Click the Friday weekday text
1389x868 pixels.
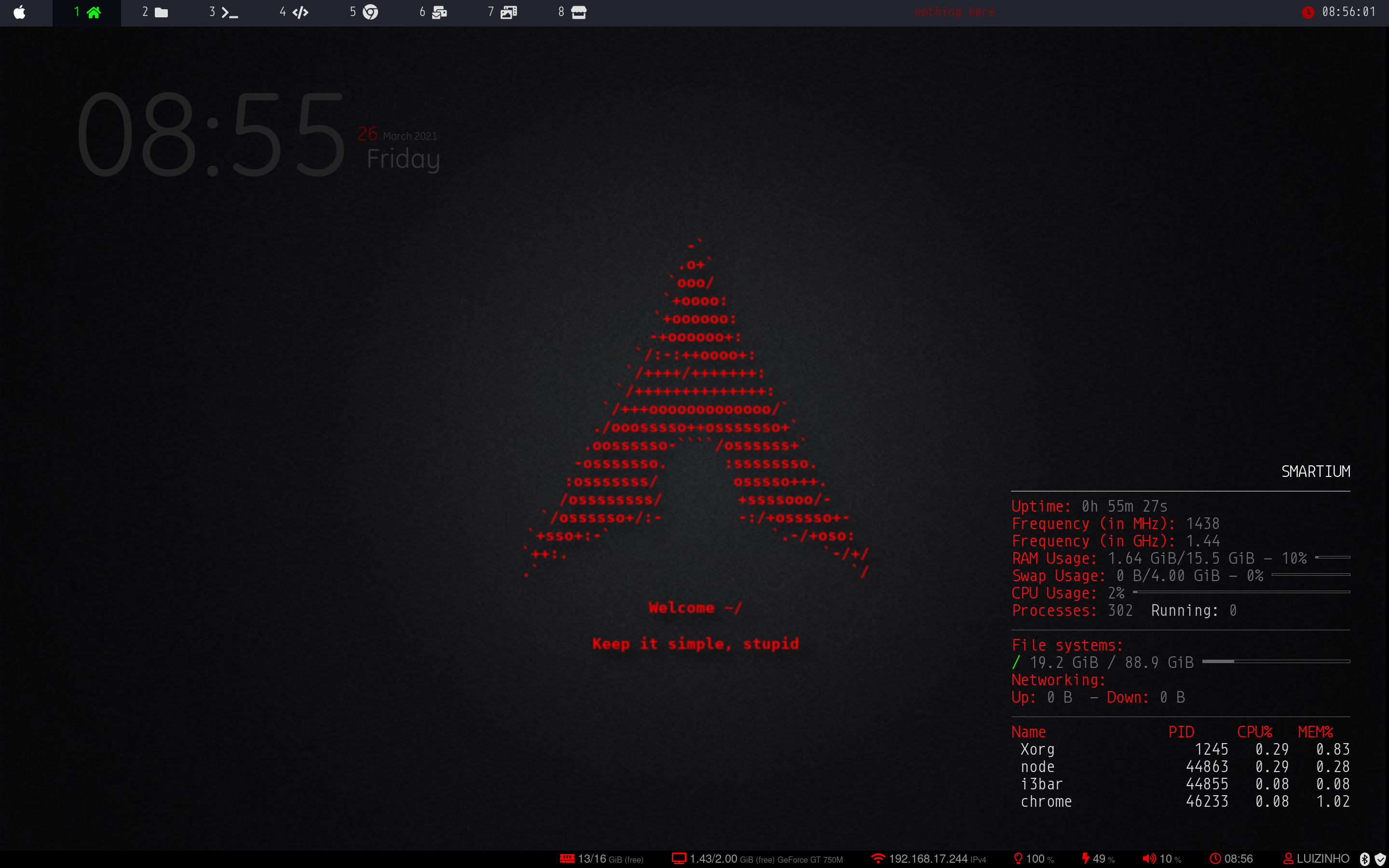click(404, 159)
